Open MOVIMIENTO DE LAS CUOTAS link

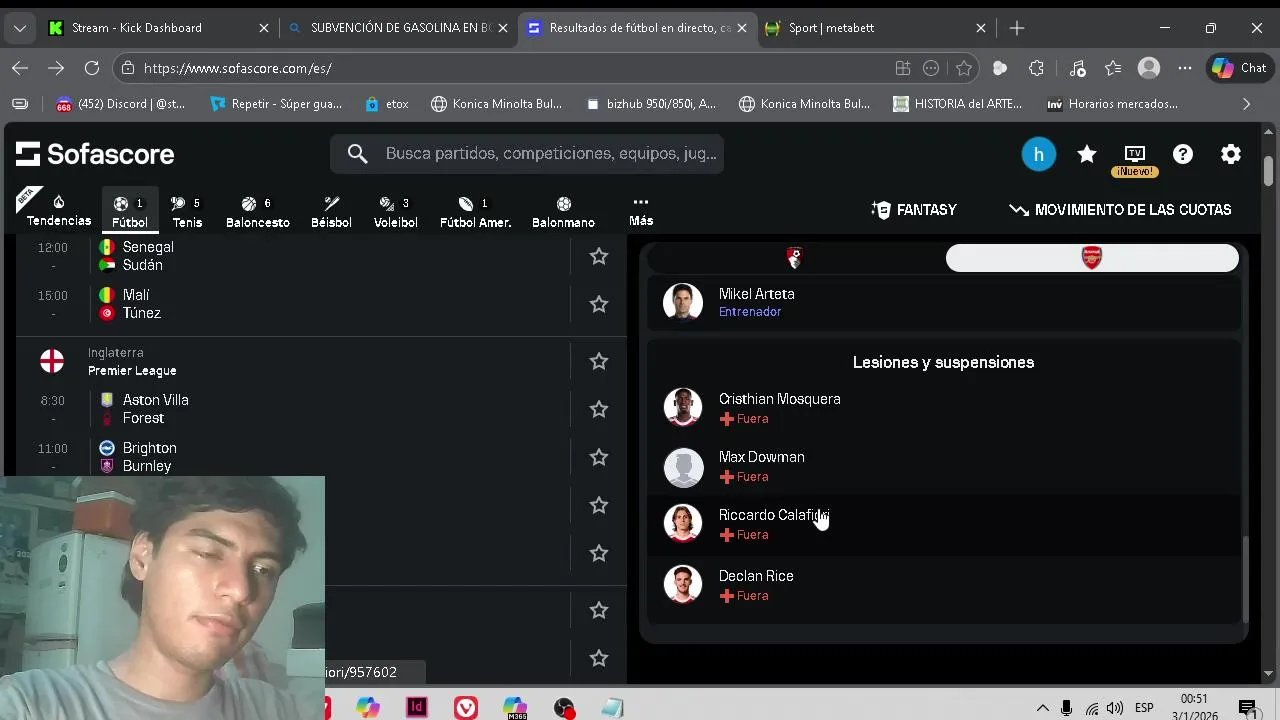coord(1120,210)
